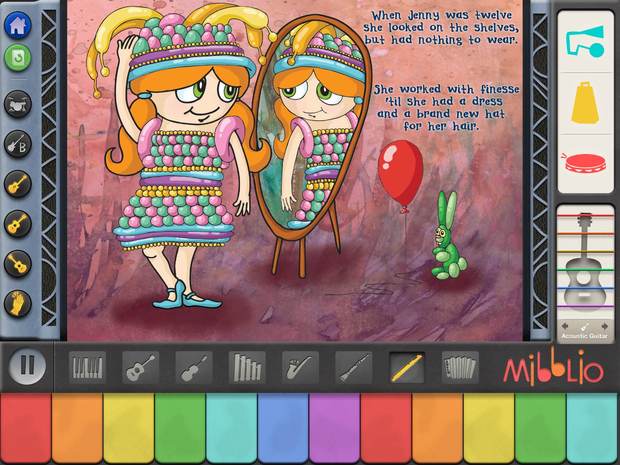
Task: Play the yellow cowbell sound
Action: pyautogui.click(x=585, y=104)
